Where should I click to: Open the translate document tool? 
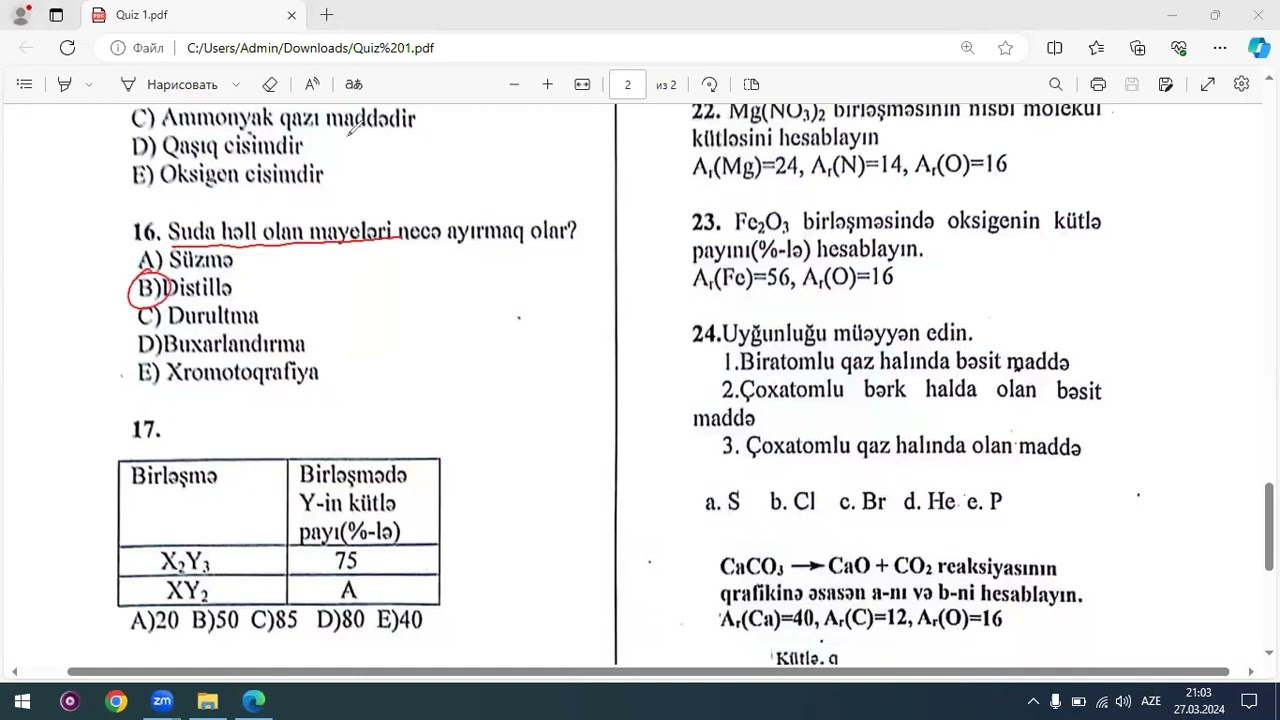click(353, 85)
